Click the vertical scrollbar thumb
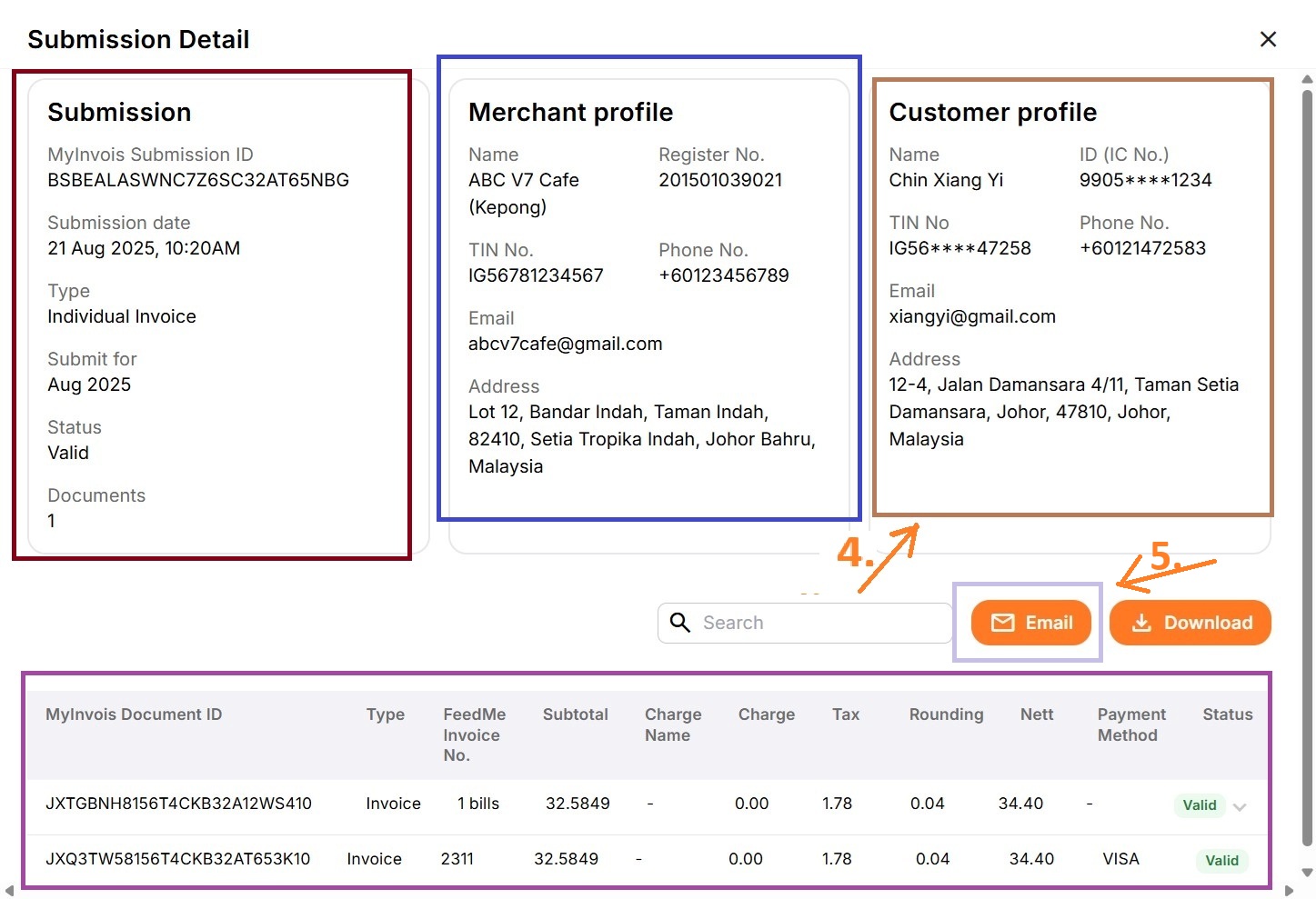This screenshot has width=1316, height=899. (x=1307, y=454)
